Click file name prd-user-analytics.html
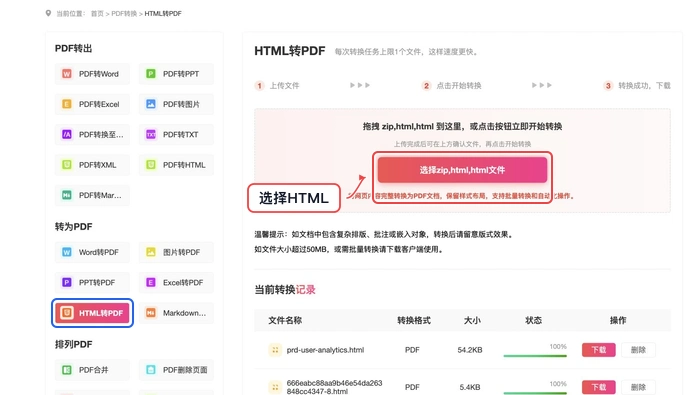700x395 pixels. [x=325, y=350]
